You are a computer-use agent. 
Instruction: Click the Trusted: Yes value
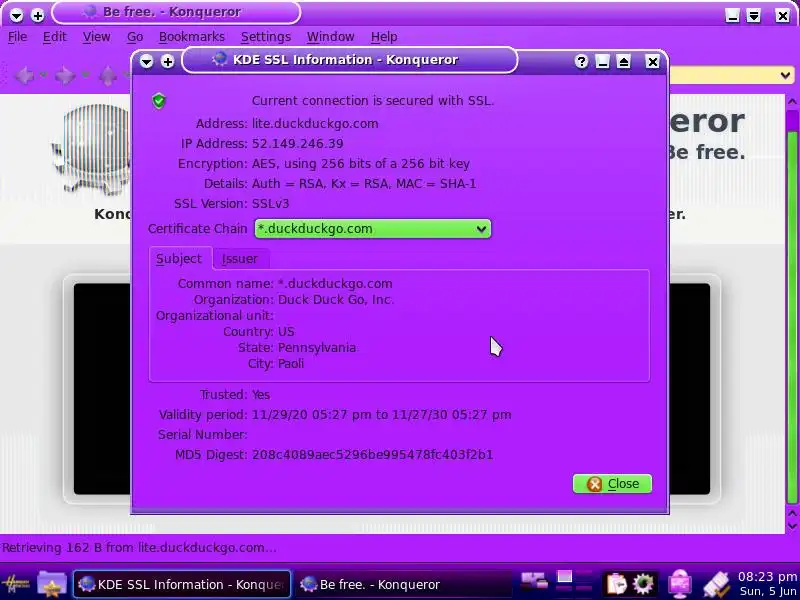point(261,395)
